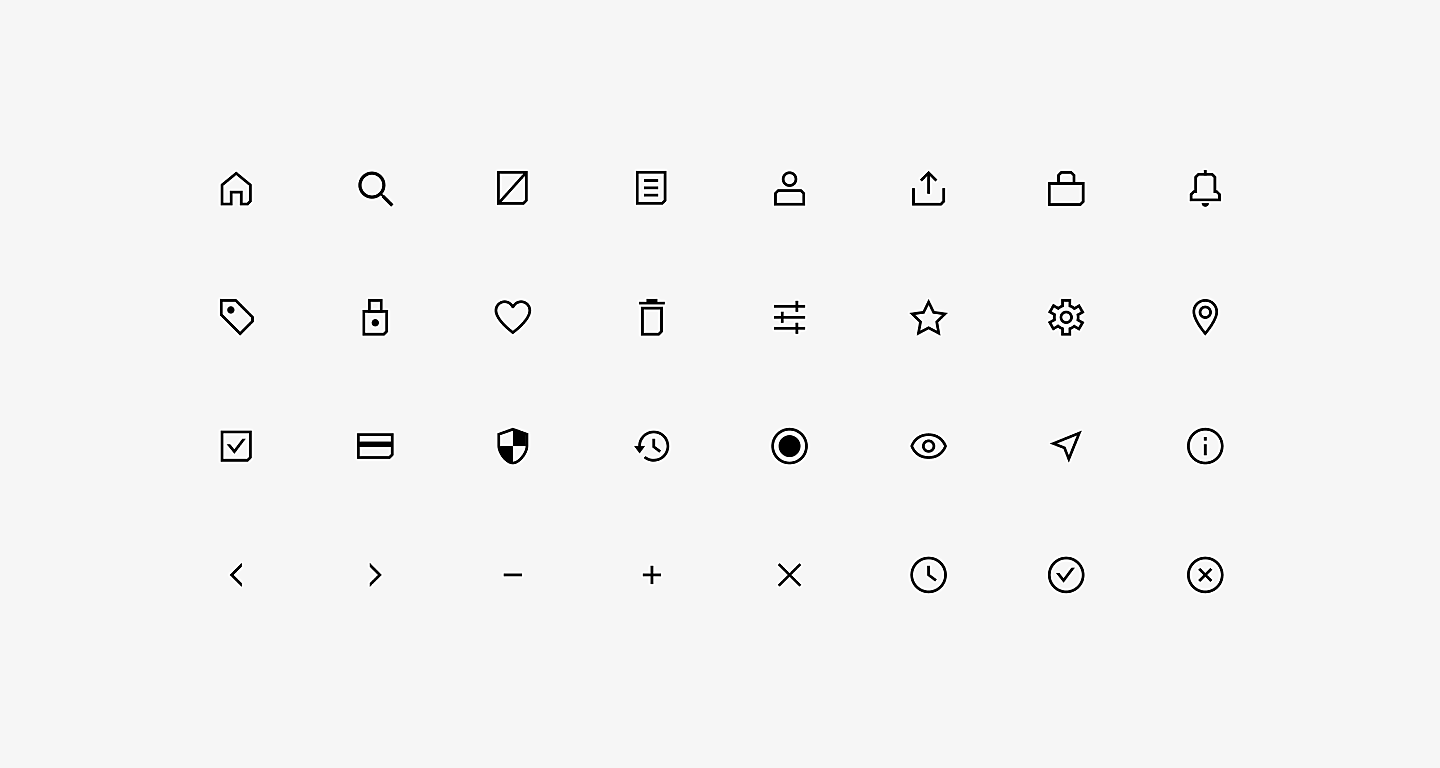Click the home house icon
The width and height of the screenshot is (1440, 768).
coord(236,188)
